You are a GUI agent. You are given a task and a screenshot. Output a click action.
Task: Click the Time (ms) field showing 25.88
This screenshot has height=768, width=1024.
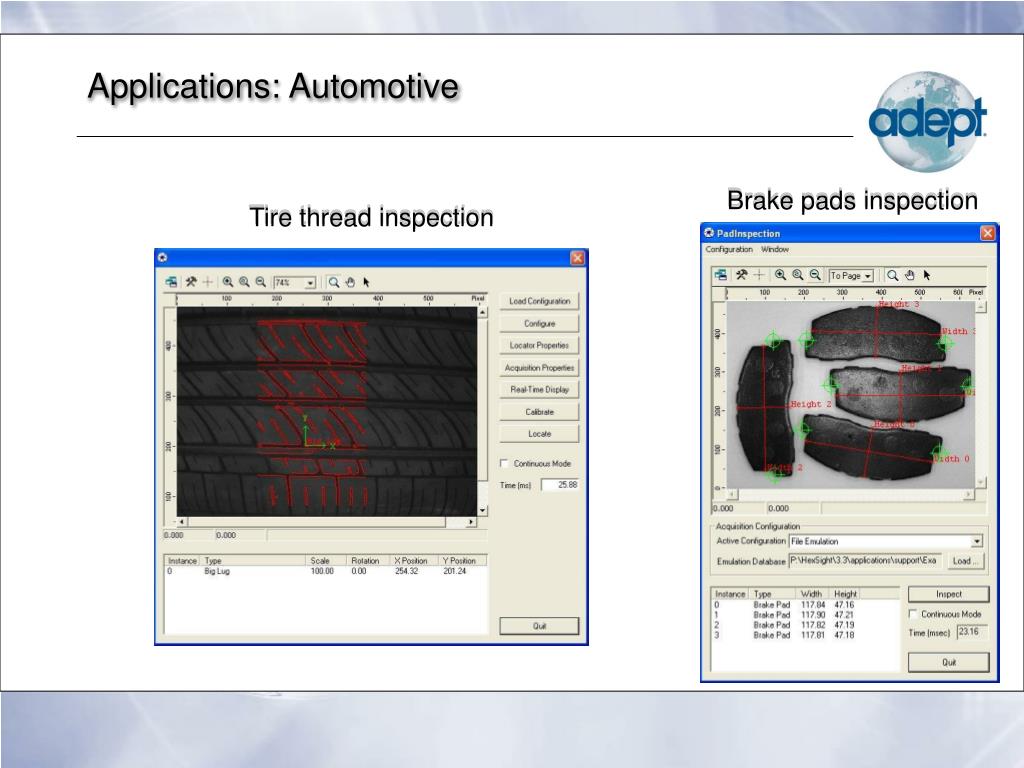pos(560,485)
